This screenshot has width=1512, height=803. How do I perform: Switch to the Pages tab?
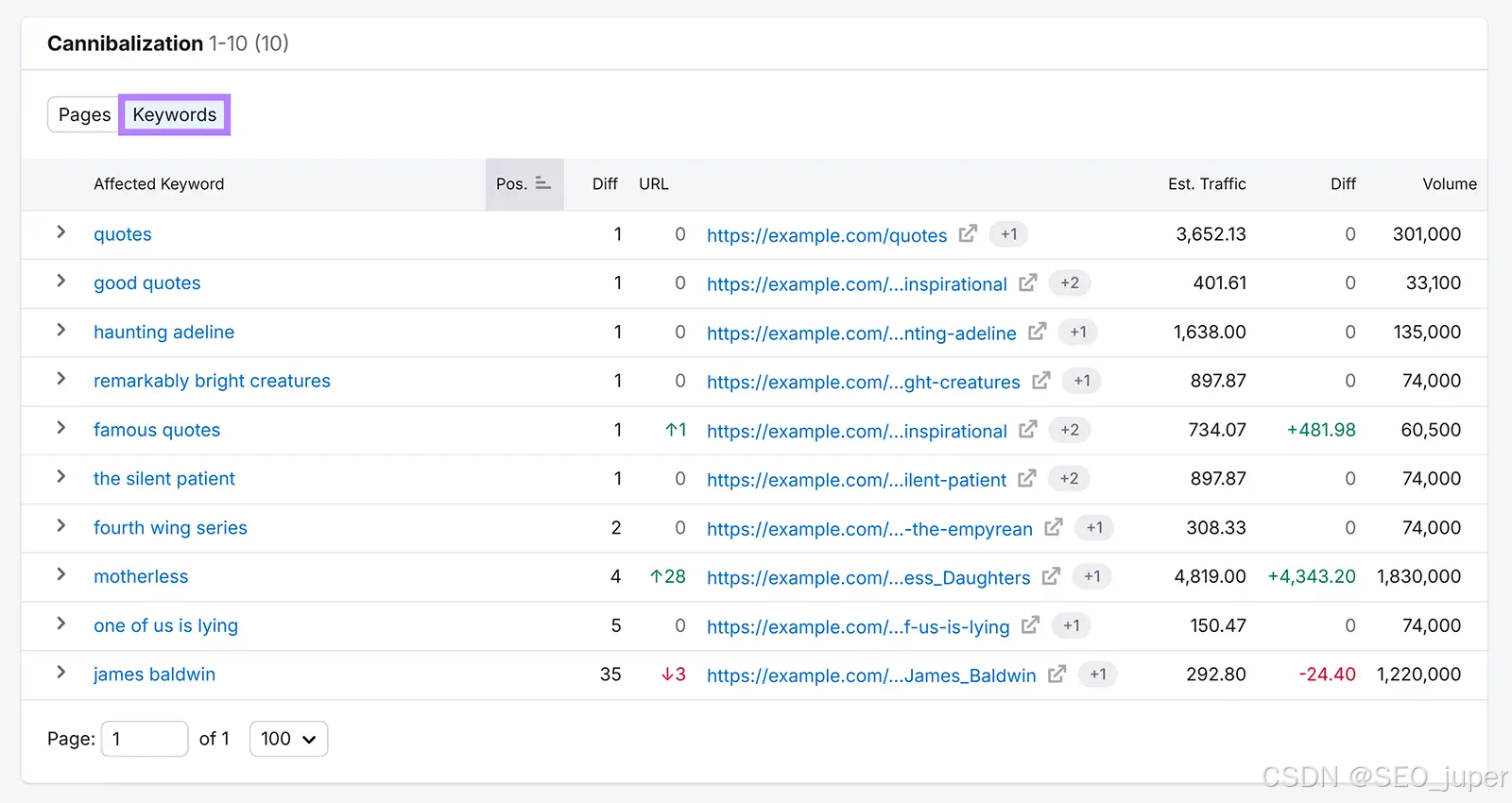click(84, 114)
